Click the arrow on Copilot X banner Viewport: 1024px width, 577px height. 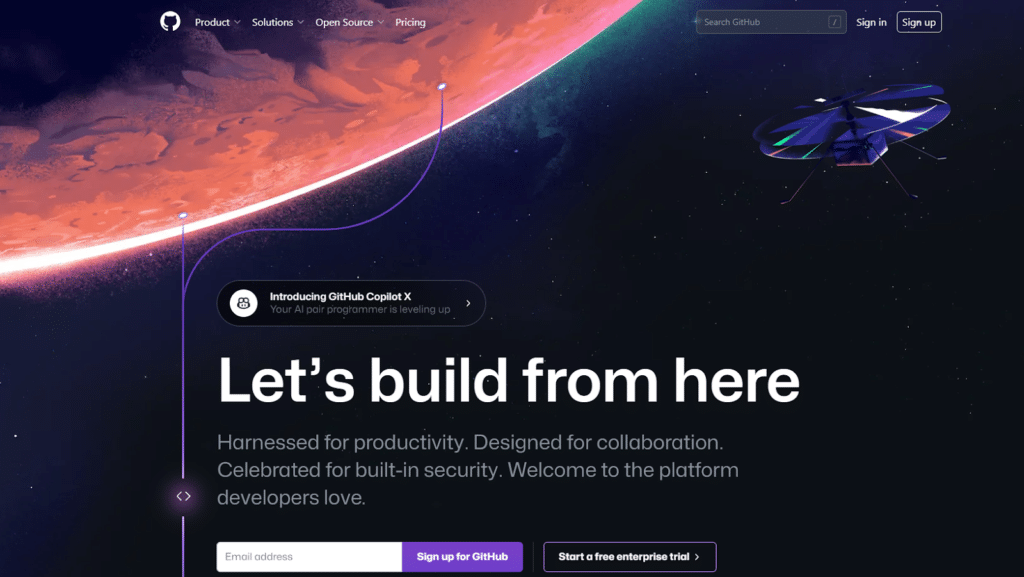468,303
